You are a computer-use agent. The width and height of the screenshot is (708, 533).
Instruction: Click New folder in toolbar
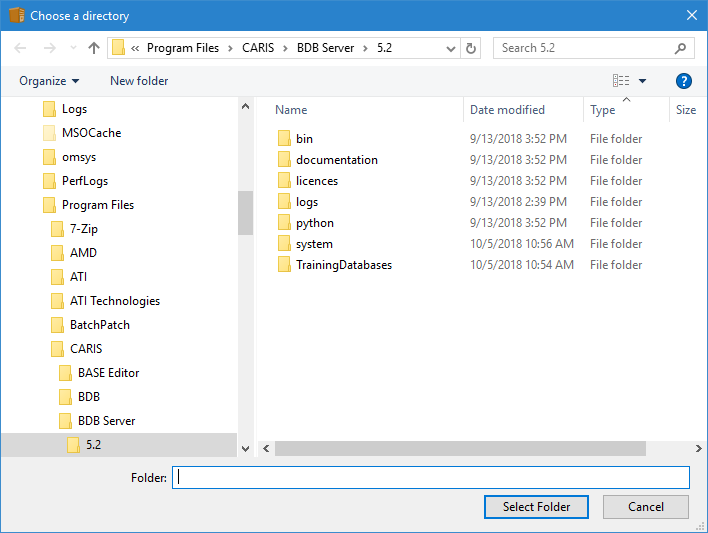tap(139, 81)
